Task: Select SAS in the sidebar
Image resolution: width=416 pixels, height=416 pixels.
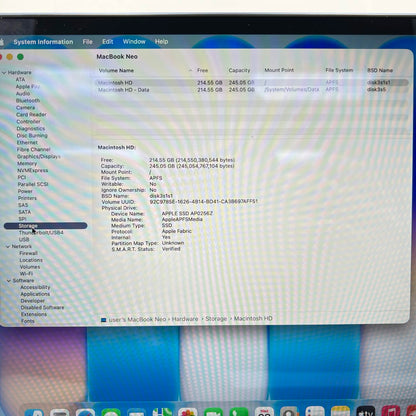Action: tap(23, 205)
